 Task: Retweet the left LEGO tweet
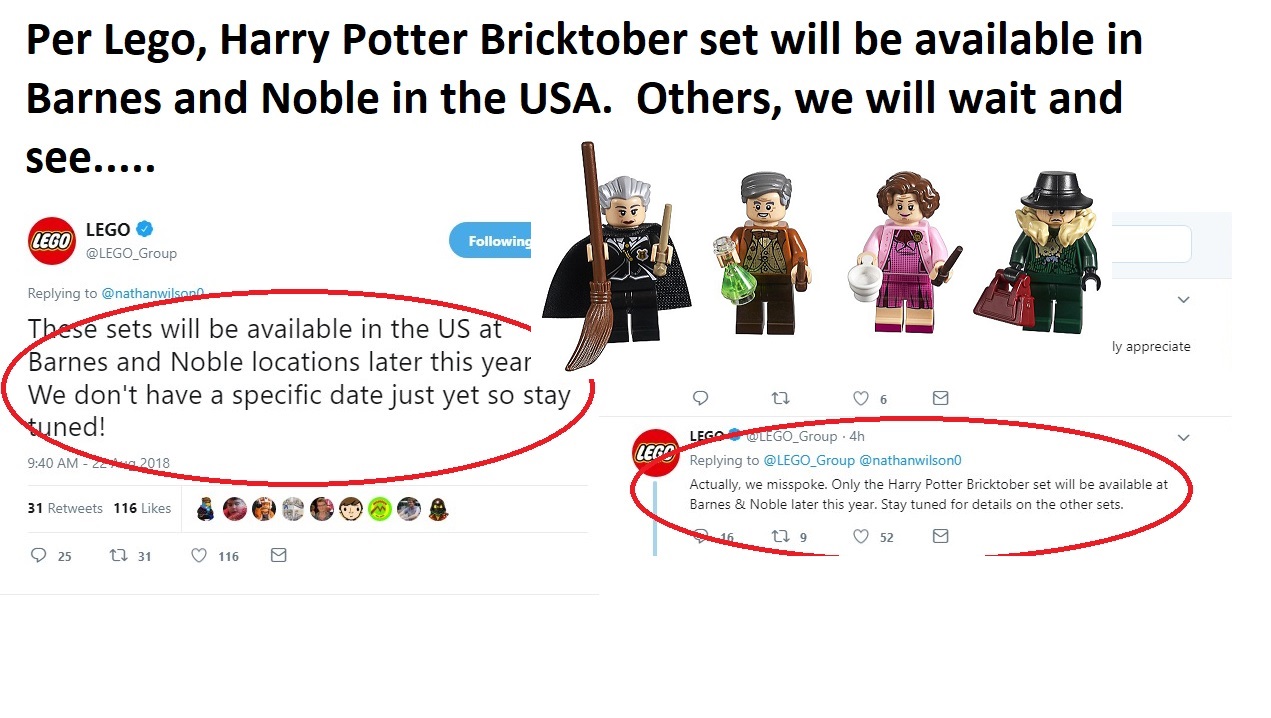(x=117, y=555)
